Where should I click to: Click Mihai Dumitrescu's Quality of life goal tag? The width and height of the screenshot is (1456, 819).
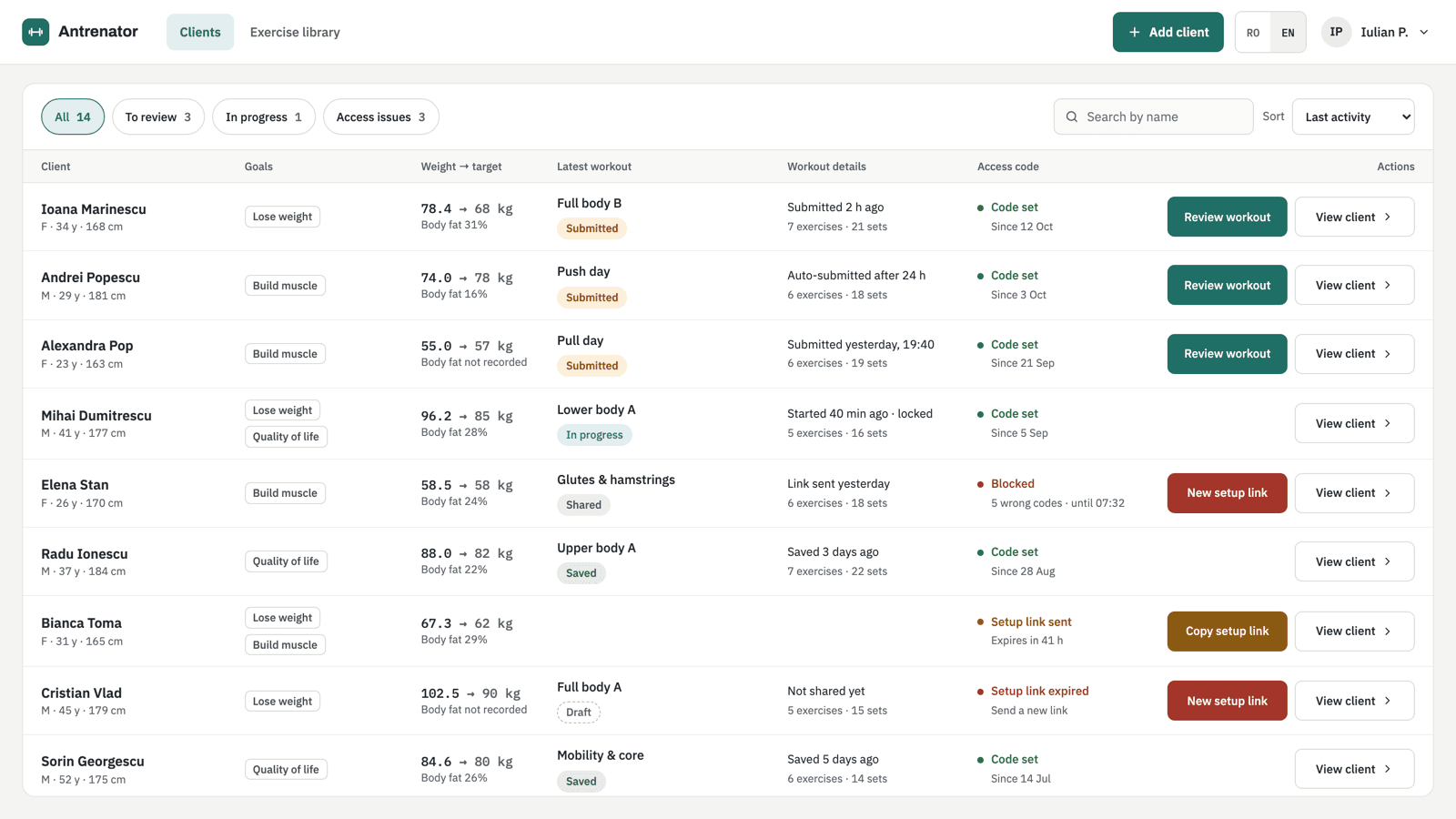(x=286, y=437)
